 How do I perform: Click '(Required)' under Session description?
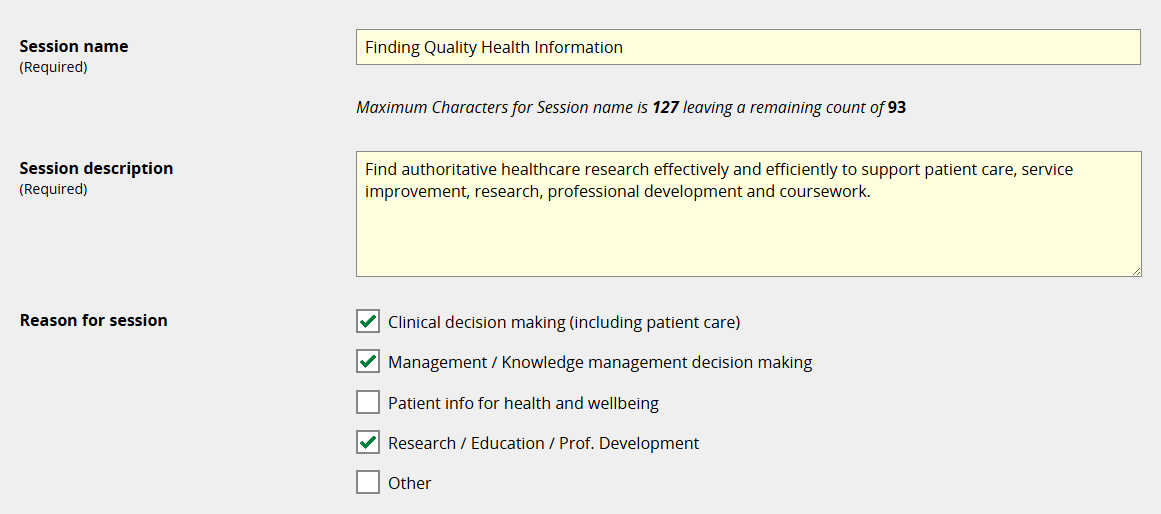point(53,189)
